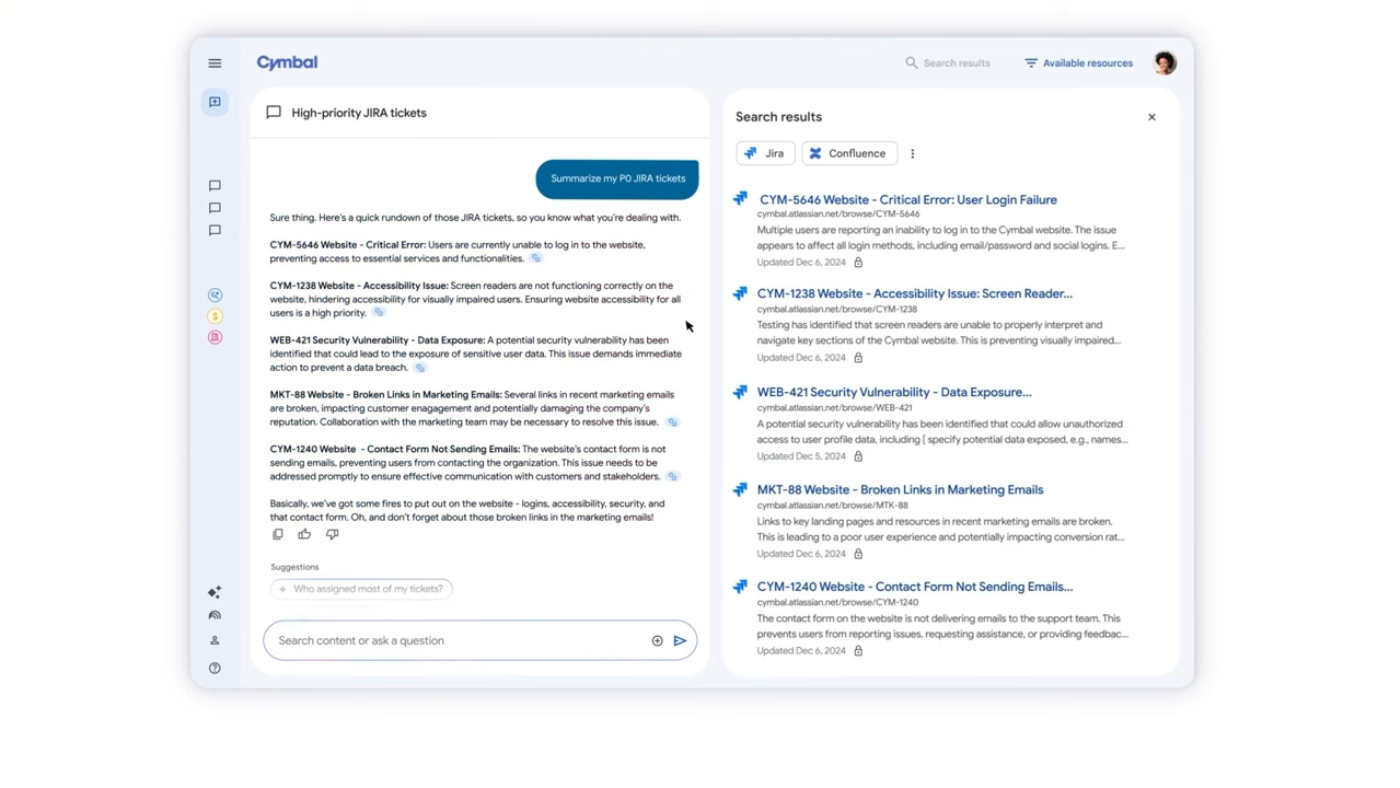Viewport: 1400px width, 788px height.
Task: Click the Search results field at the top
Action: [x=948, y=63]
